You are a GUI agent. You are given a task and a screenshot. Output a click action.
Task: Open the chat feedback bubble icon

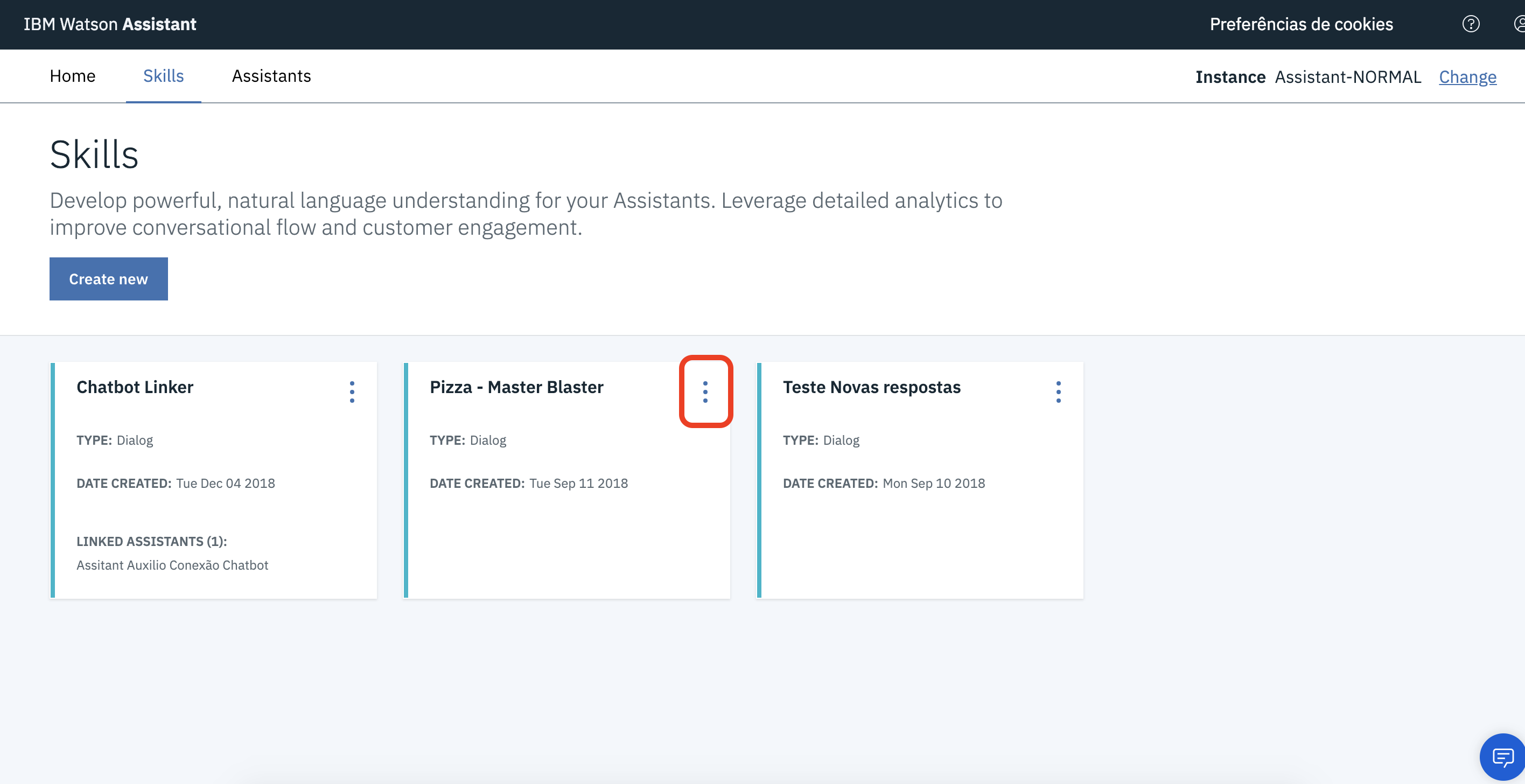[1502, 757]
